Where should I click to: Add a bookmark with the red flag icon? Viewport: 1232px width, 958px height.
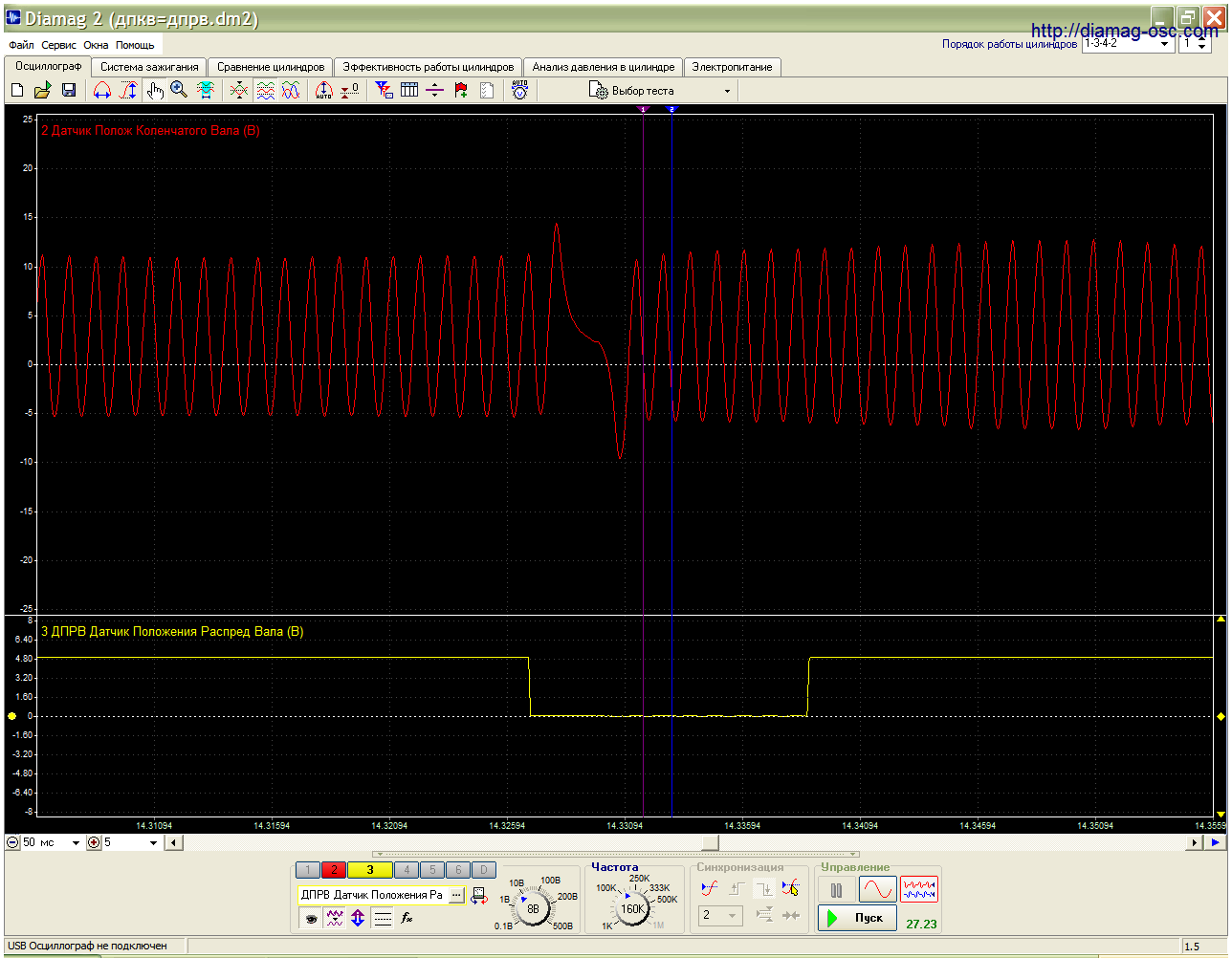click(x=461, y=90)
